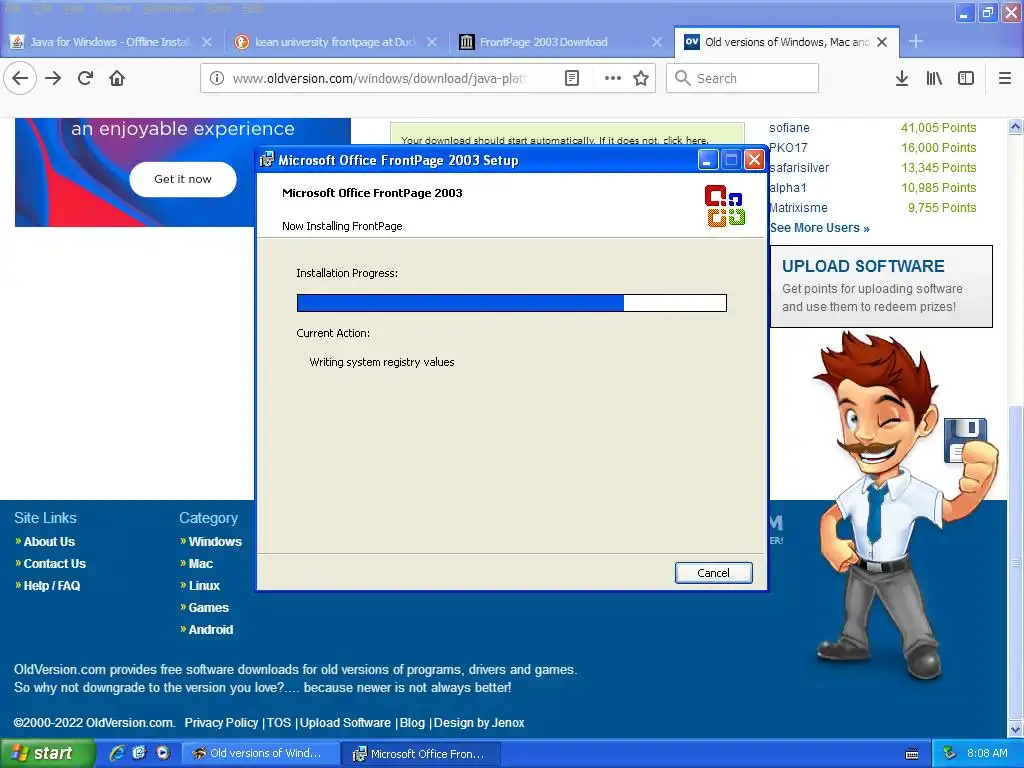Viewport: 1024px width, 768px height.
Task: Close the Java for Windows tab
Action: tap(206, 42)
